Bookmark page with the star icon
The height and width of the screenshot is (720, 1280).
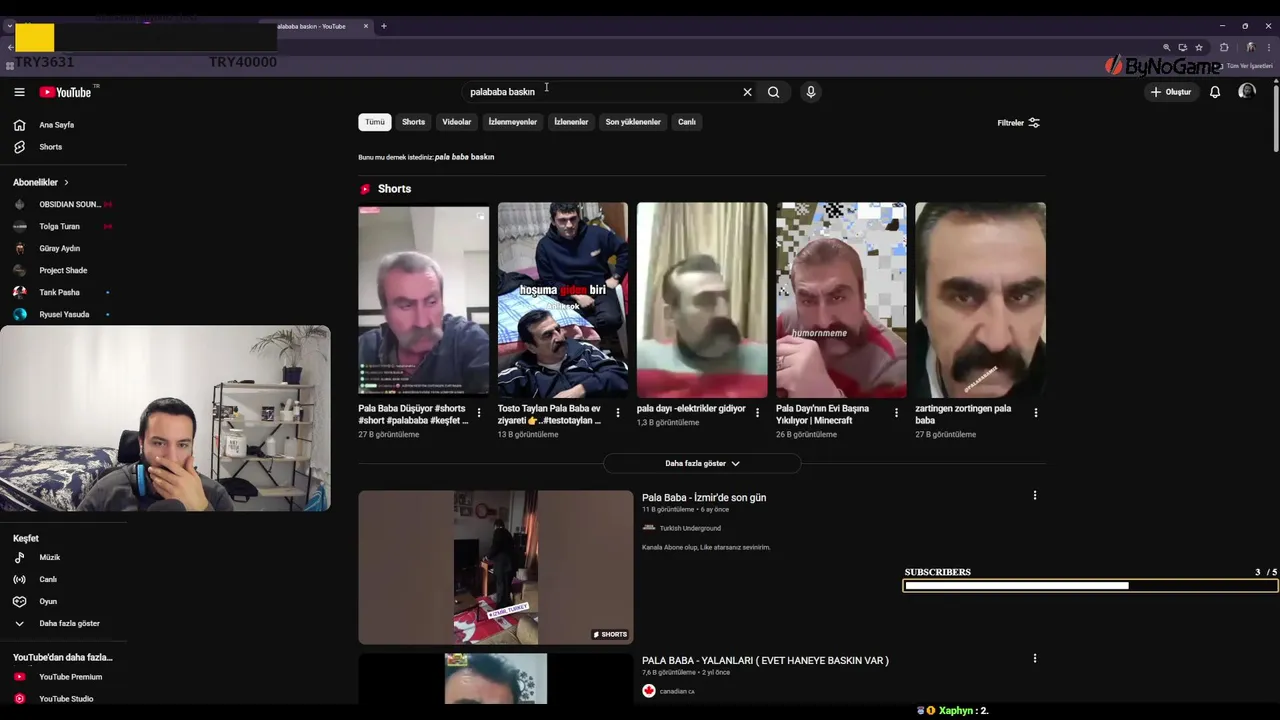click(x=1199, y=47)
